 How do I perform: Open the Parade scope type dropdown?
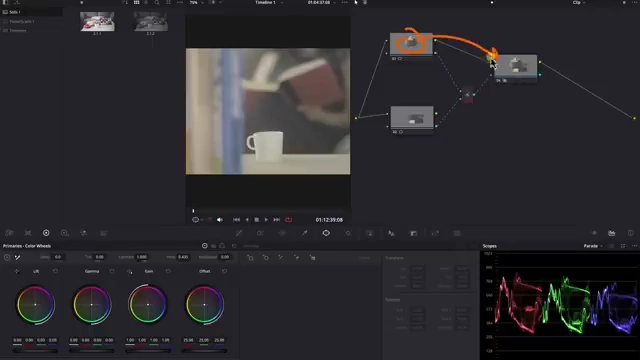pyautogui.click(x=593, y=246)
